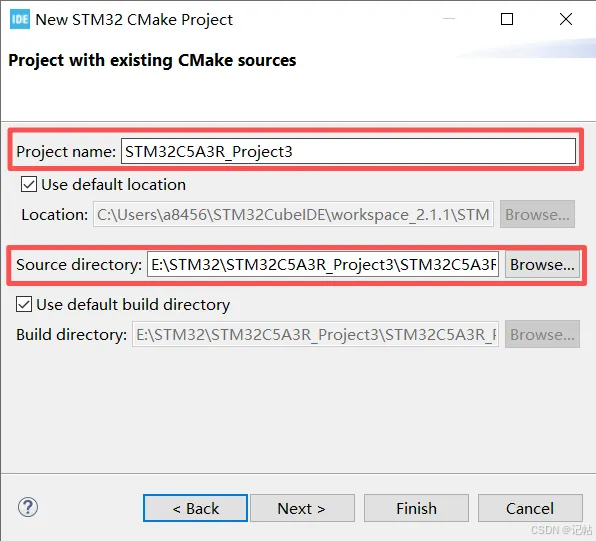Viewport: 596px width, 541px height.
Task: Open help via the question mark icon
Action: (28, 507)
